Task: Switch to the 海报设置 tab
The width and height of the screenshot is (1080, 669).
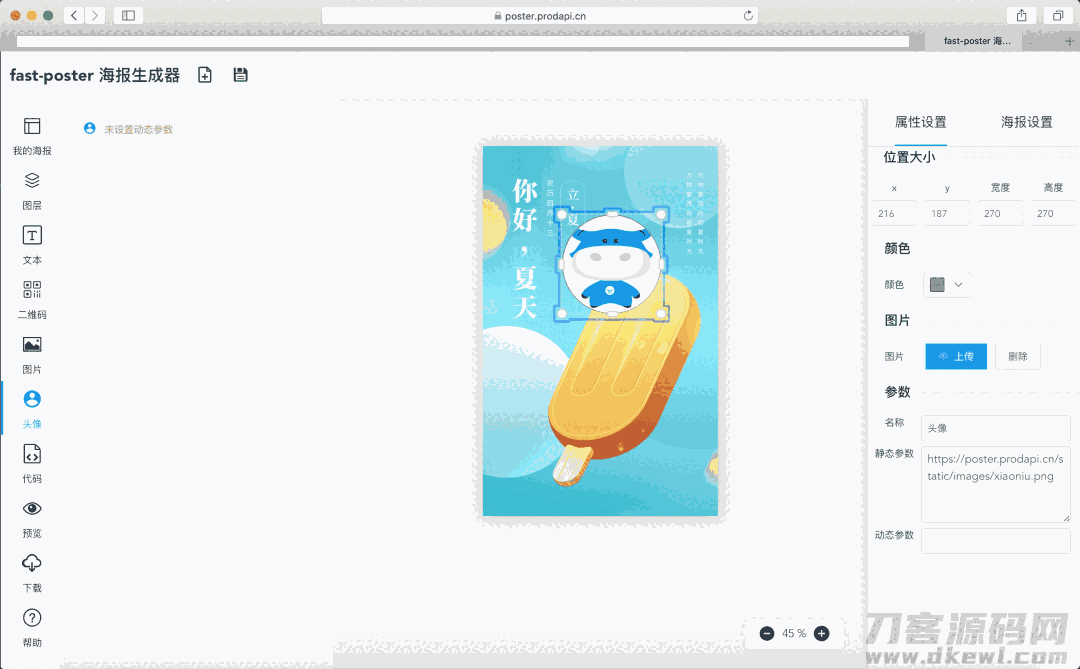Action: pos(1026,122)
